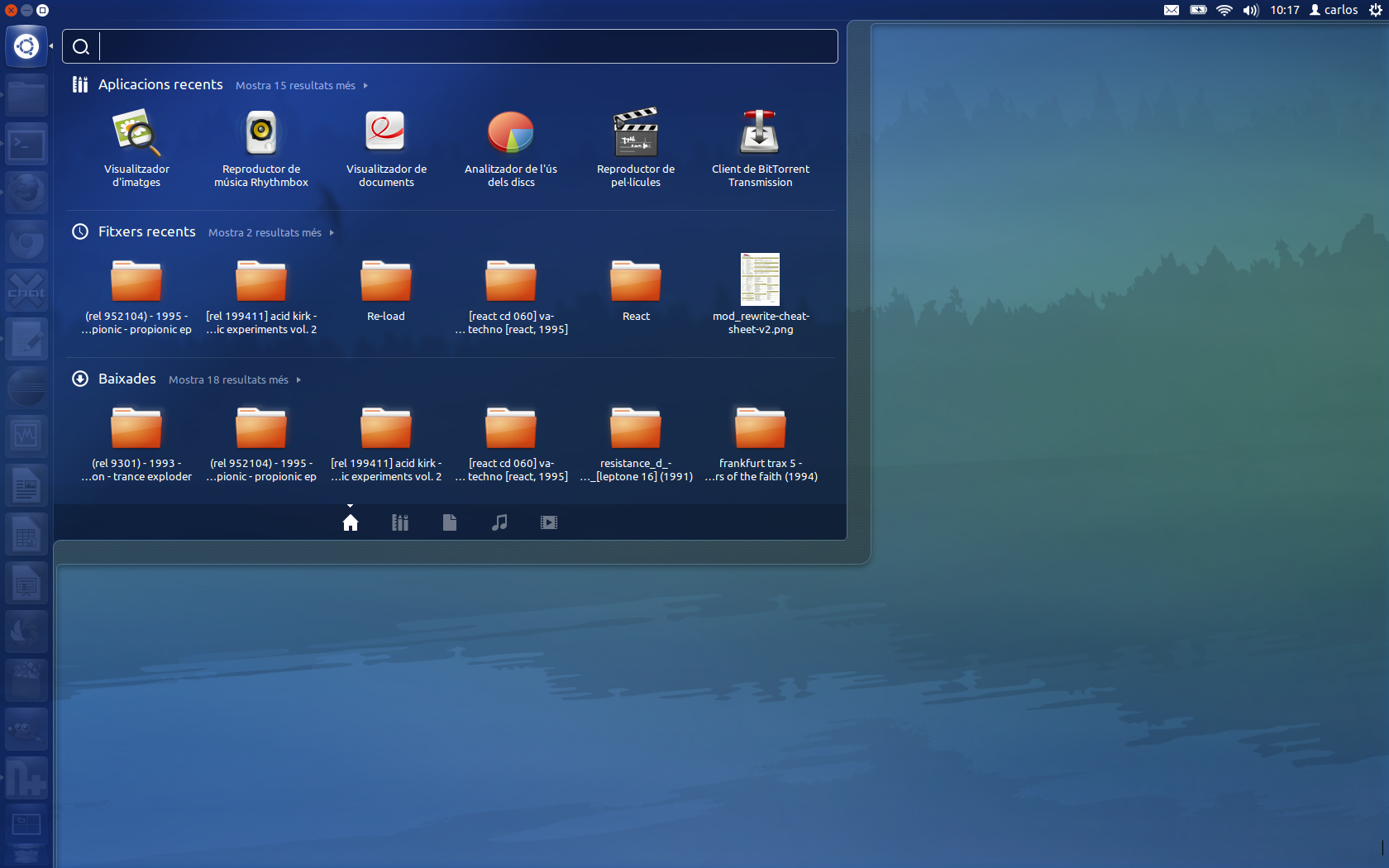Show 18 more results in Baixades
Viewport: 1389px width, 868px height.
228,379
